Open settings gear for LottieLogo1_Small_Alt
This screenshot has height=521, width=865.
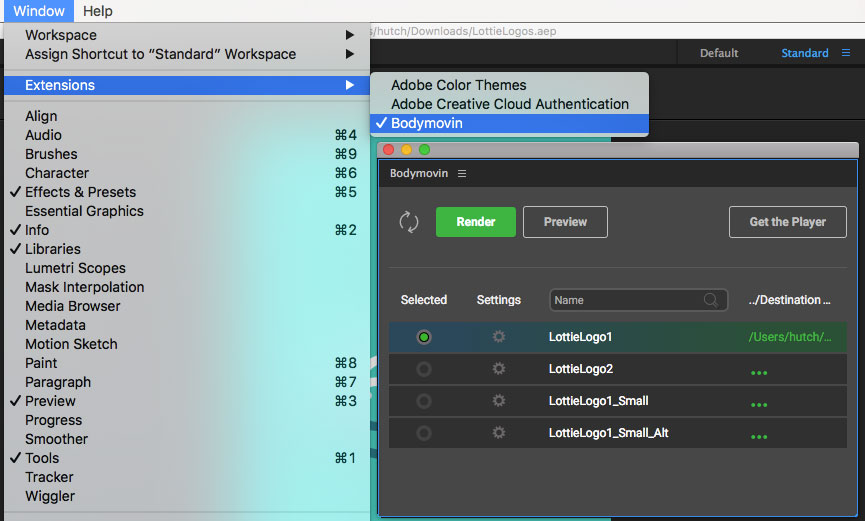tap(499, 433)
